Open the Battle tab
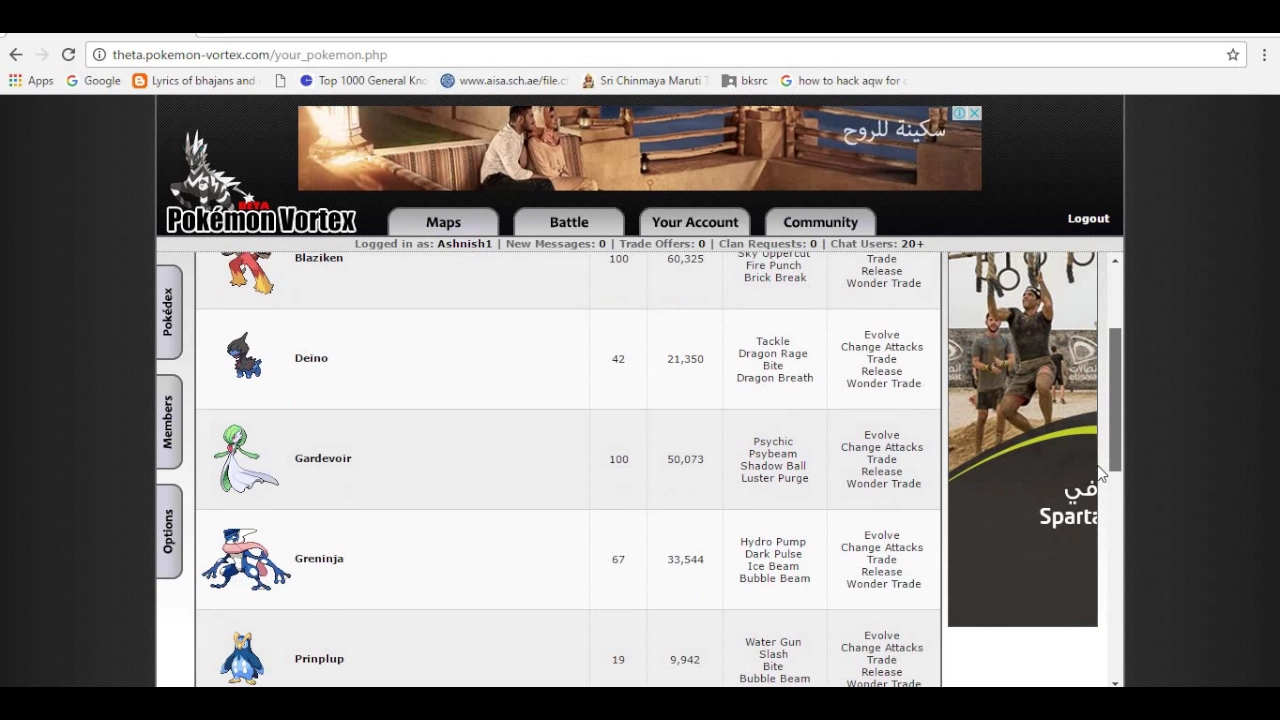 (569, 222)
